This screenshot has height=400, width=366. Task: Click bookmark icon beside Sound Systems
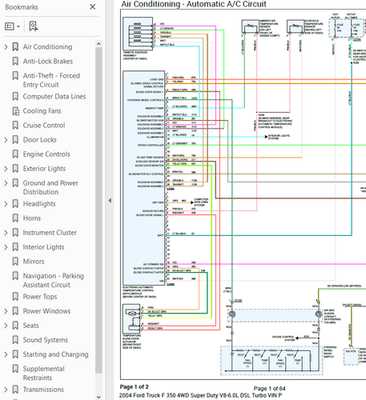pos(15,340)
